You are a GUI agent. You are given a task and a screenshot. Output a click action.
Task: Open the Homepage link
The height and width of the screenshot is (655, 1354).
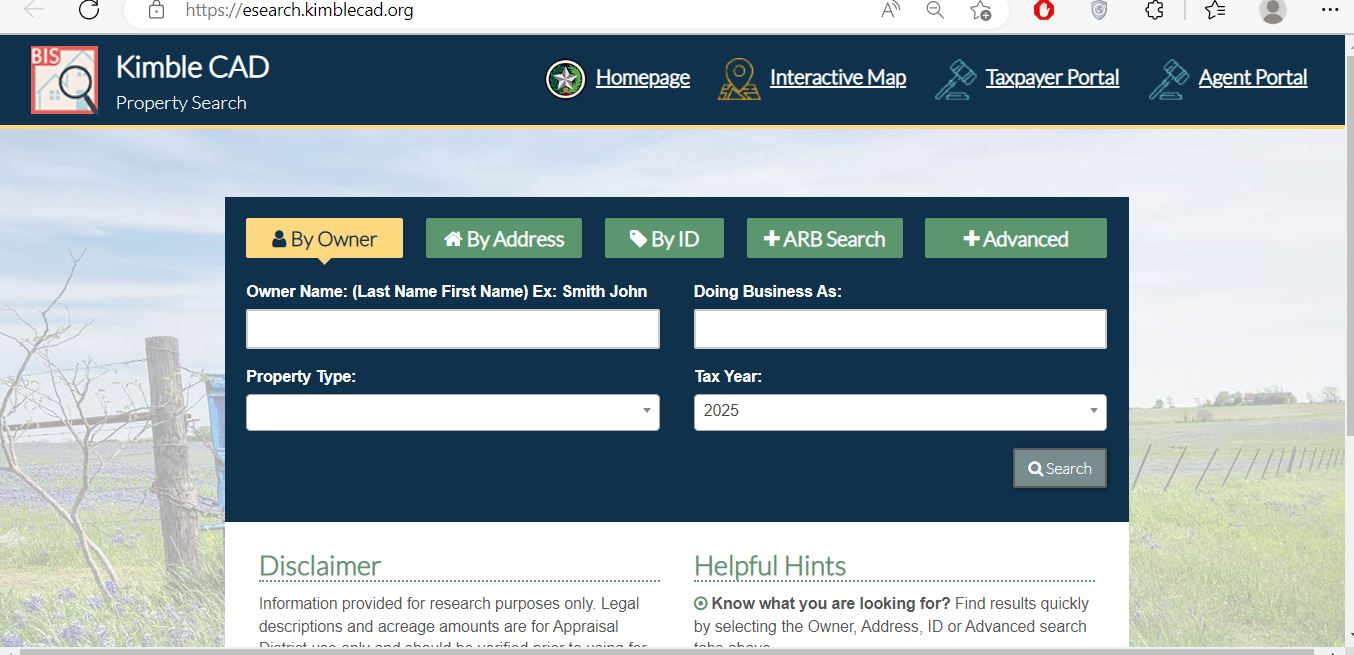tap(642, 78)
